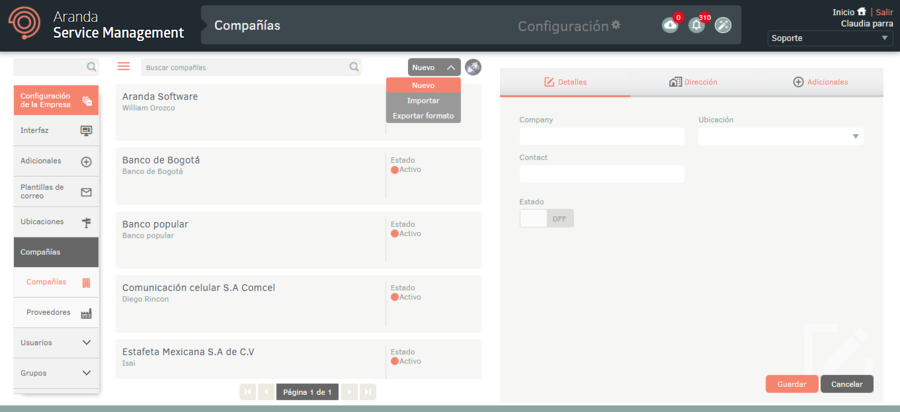Collapse the Nuevo dropdown button
The image size is (900, 412).
(x=435, y=67)
